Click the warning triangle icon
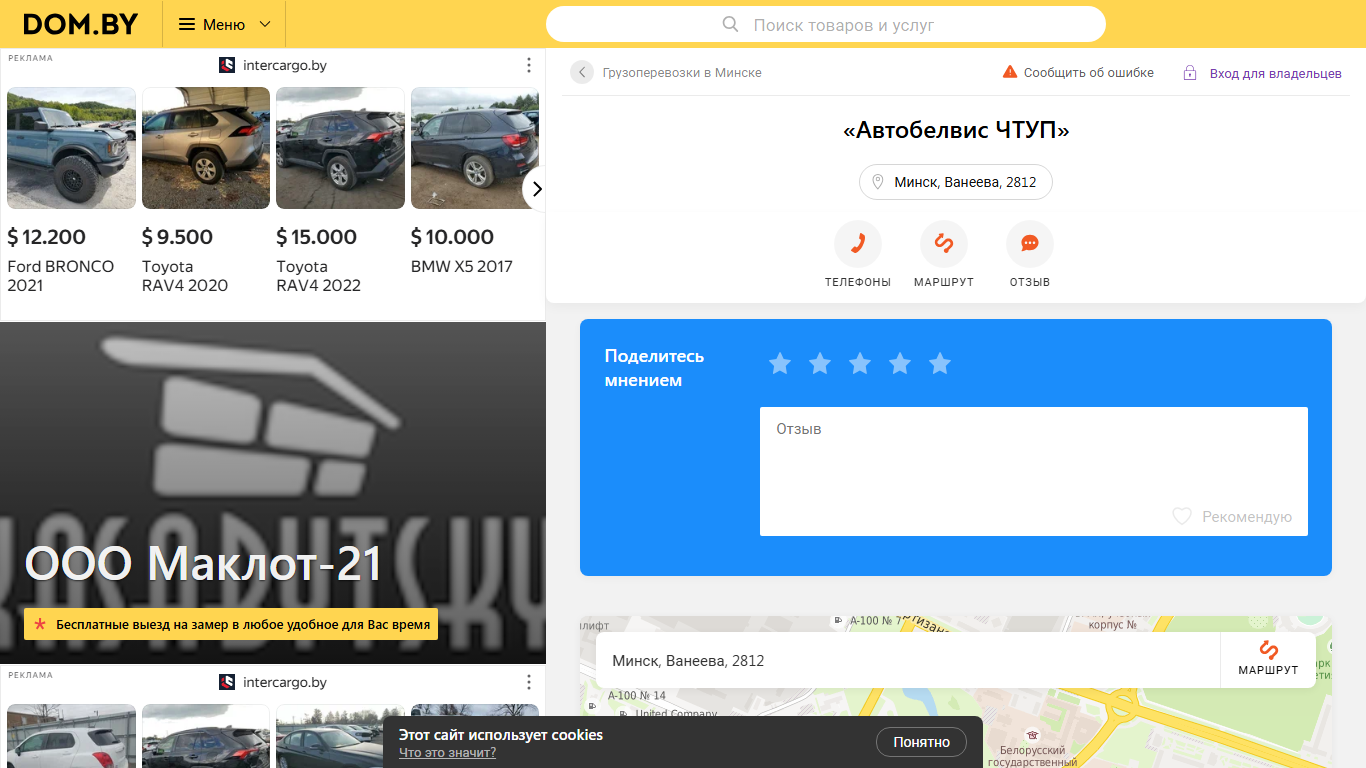1366x768 pixels. click(1010, 72)
